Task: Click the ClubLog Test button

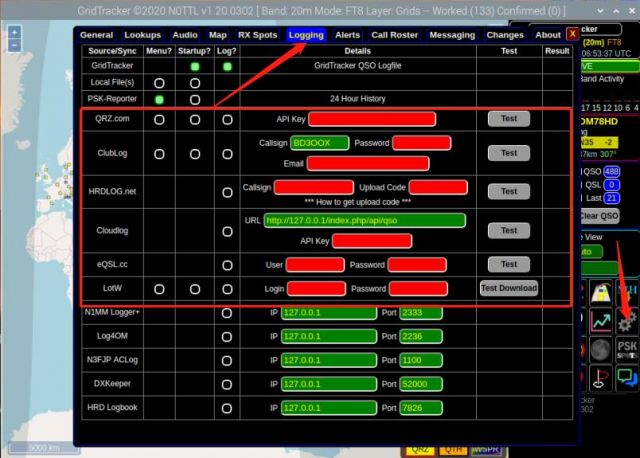Action: point(509,153)
